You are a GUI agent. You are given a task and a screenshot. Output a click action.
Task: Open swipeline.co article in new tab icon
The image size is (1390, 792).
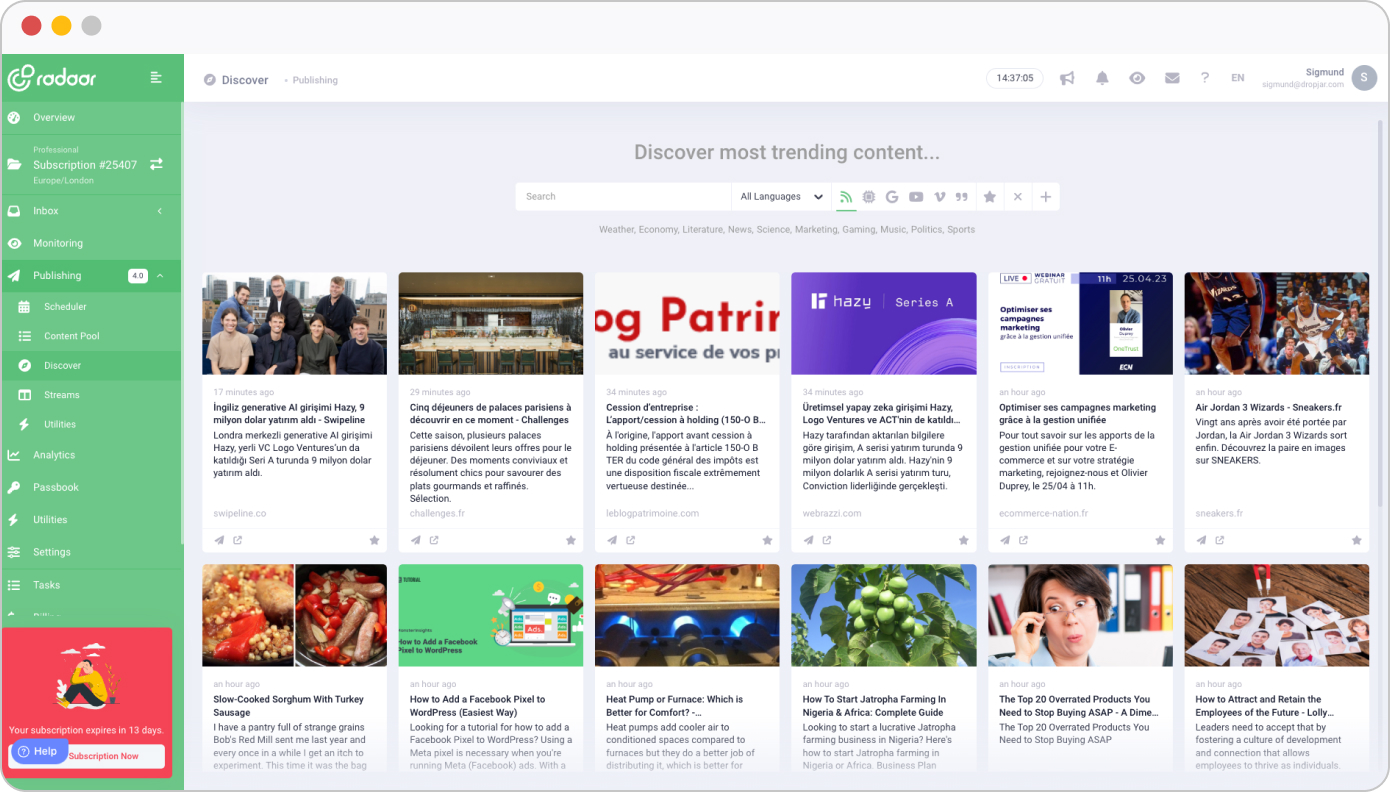coord(238,540)
